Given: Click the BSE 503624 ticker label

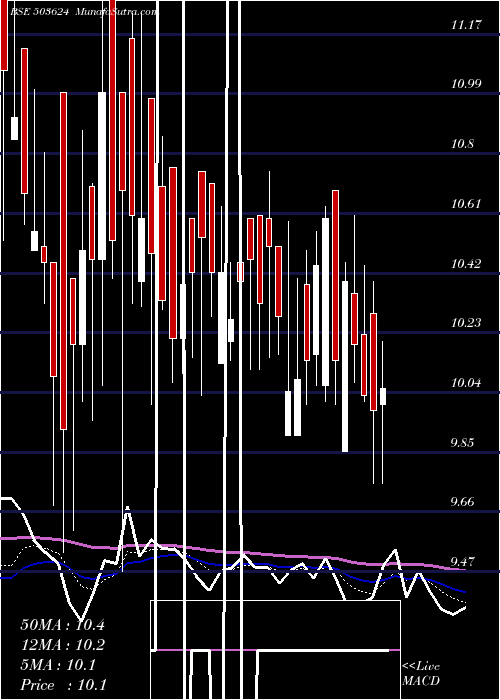Looking at the screenshot, I should (39, 12).
